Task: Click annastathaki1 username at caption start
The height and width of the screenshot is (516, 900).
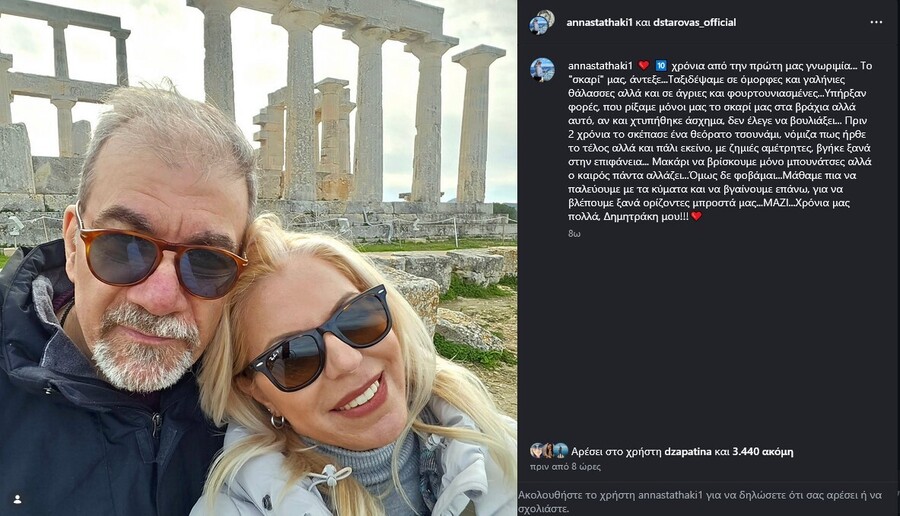Action: coord(600,66)
